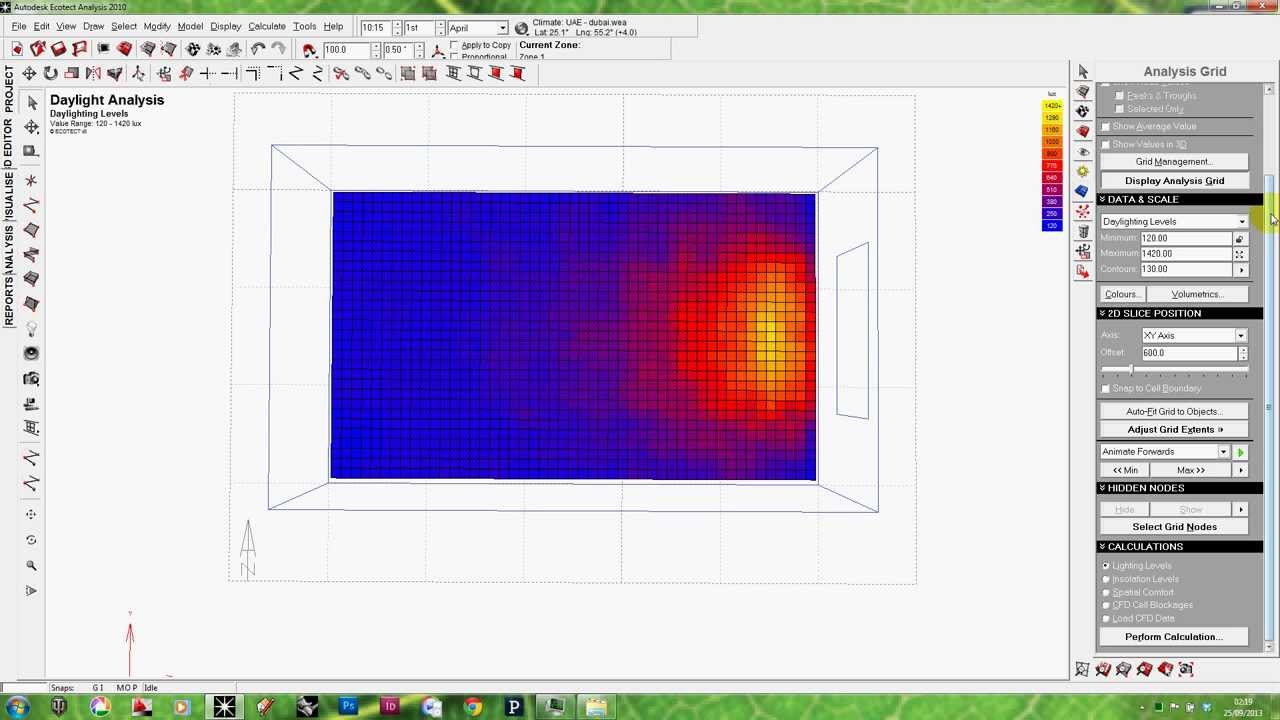
Task: Open the yellow sun shadow settings panel icon
Action: [1083, 171]
